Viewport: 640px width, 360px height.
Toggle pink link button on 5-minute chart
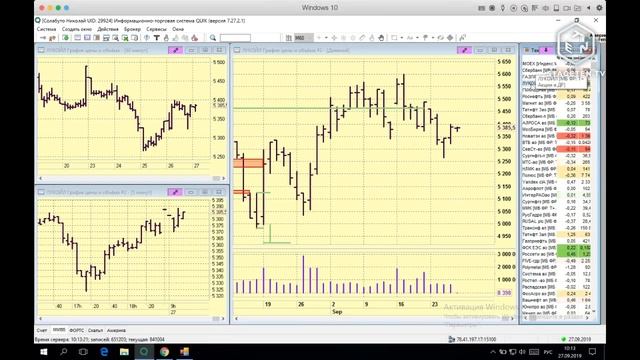coord(175,192)
